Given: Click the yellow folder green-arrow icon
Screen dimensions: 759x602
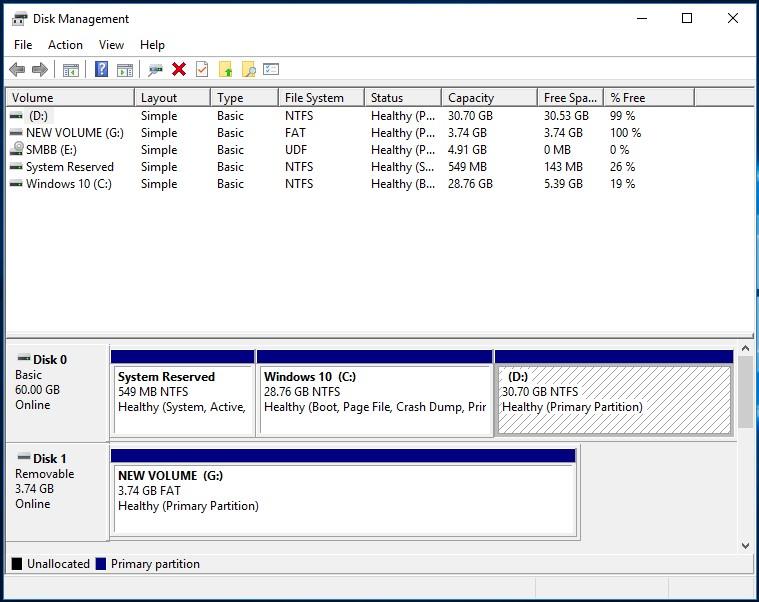Looking at the screenshot, I should click(x=226, y=69).
